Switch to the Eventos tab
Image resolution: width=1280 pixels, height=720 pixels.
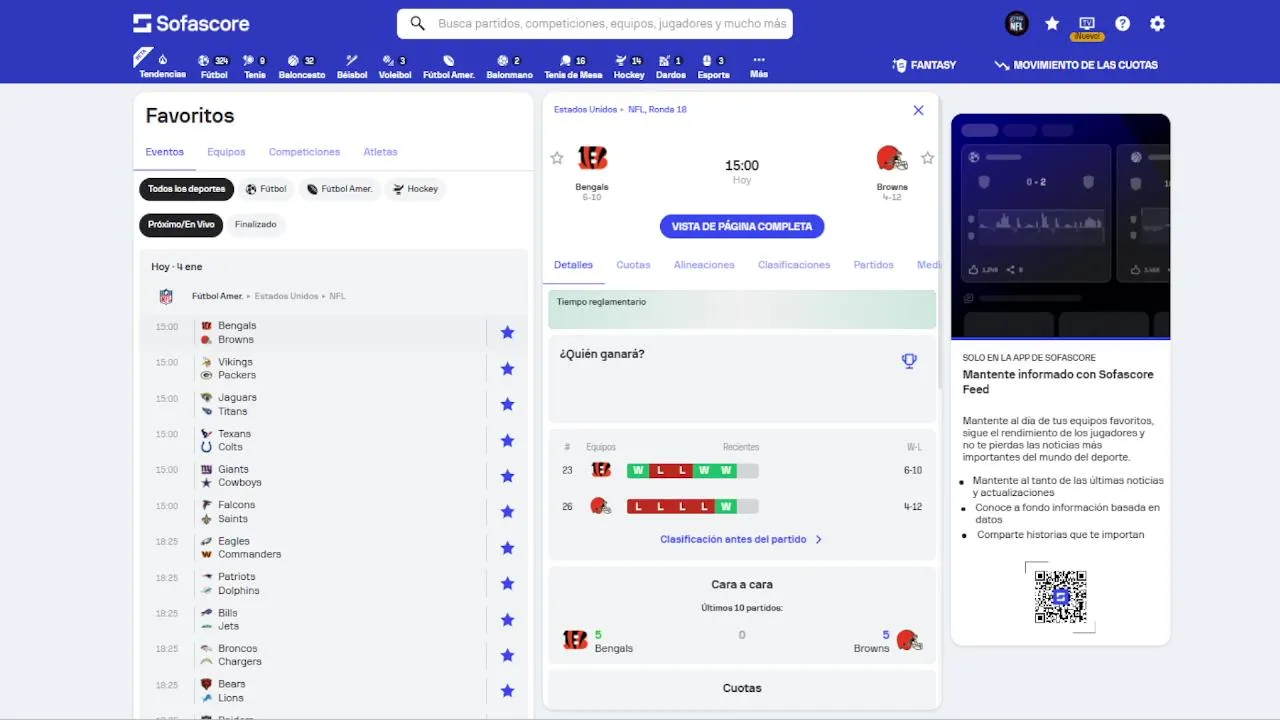pos(165,152)
